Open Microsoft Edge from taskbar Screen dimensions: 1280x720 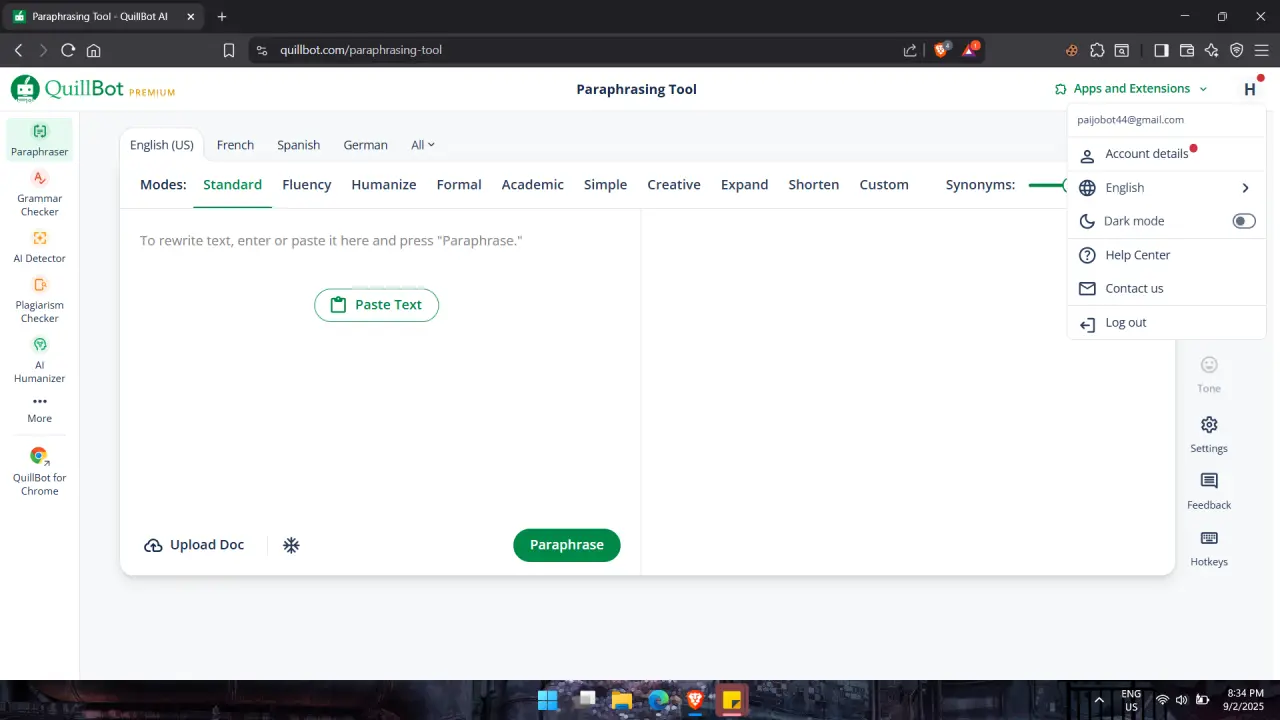(658, 700)
